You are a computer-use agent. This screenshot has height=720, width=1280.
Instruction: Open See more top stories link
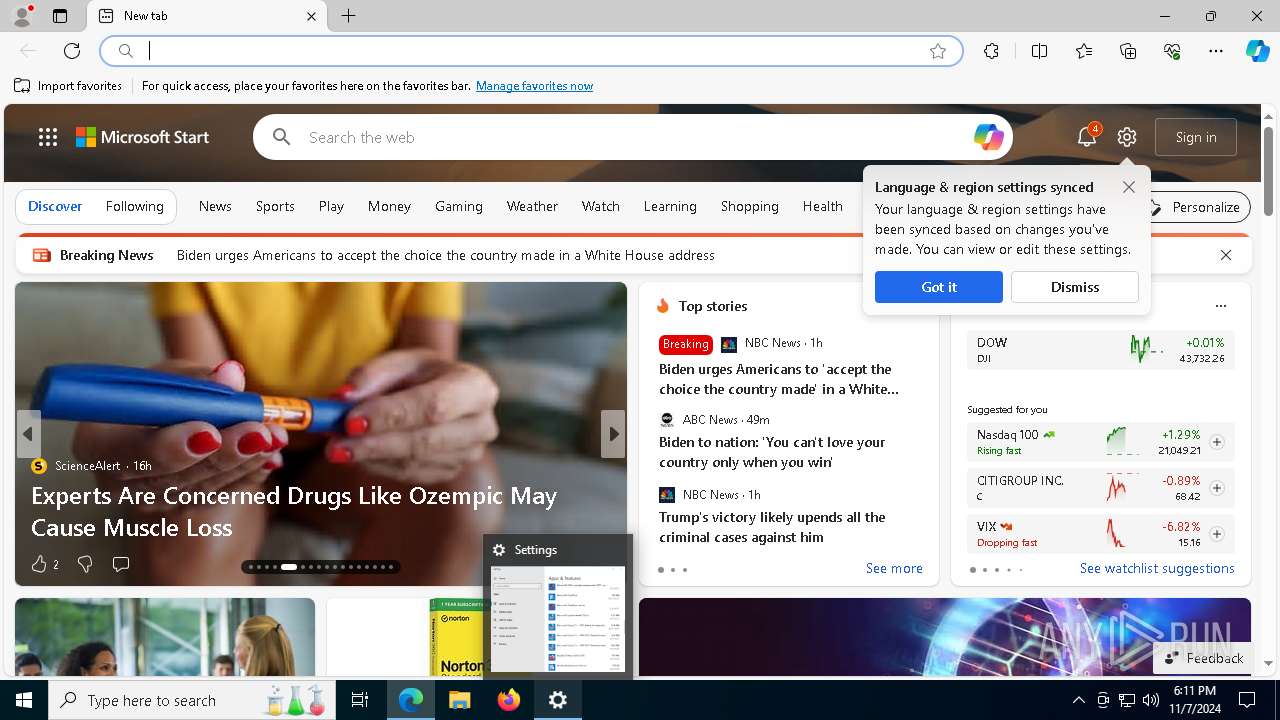[x=894, y=568]
